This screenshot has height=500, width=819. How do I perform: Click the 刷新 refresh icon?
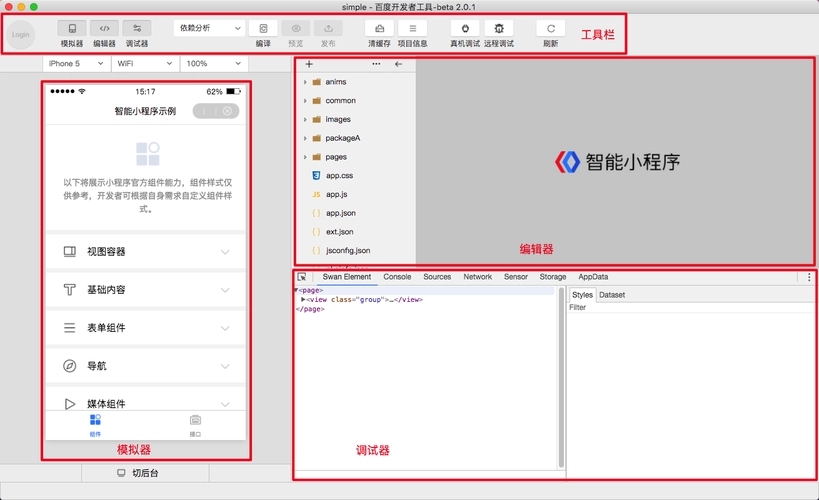[x=550, y=29]
